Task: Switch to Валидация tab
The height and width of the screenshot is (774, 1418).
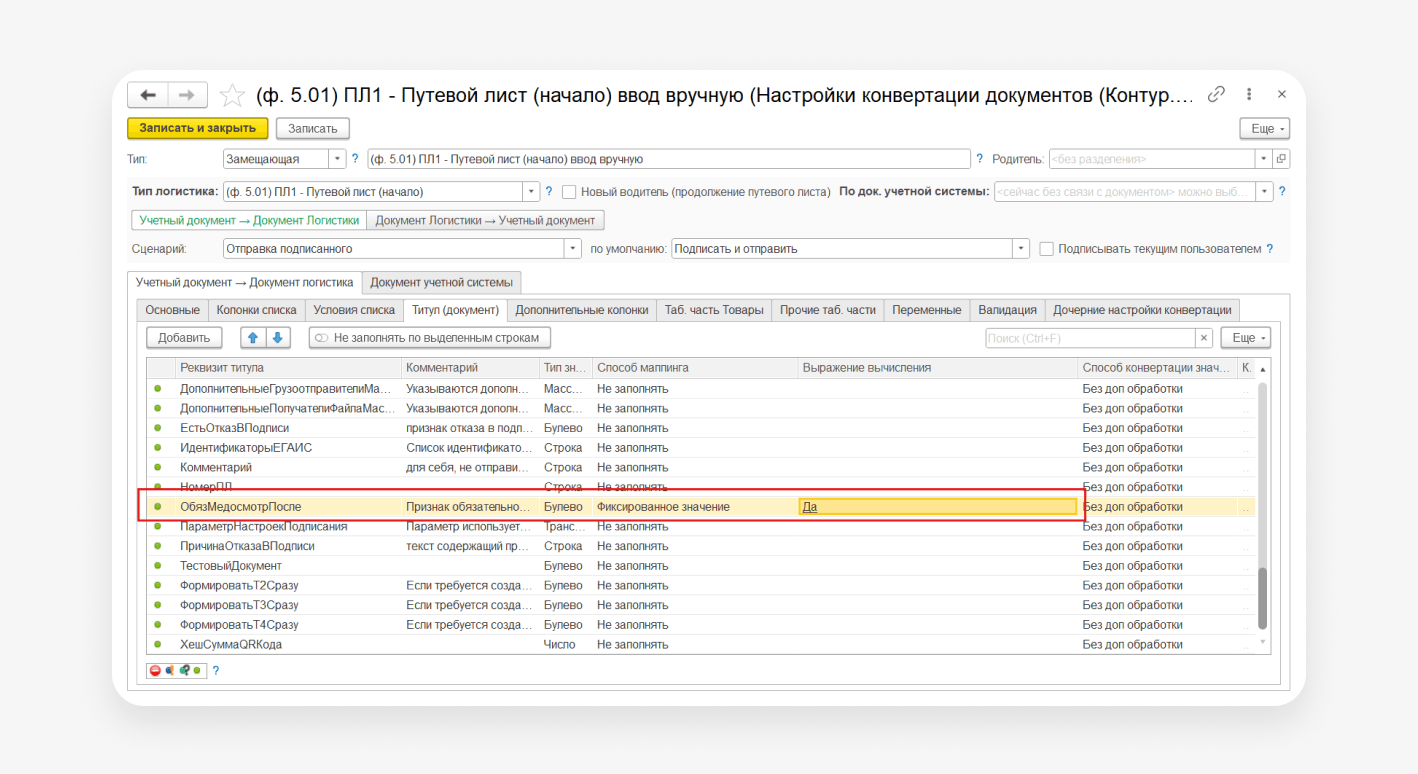Action: 1008,310
